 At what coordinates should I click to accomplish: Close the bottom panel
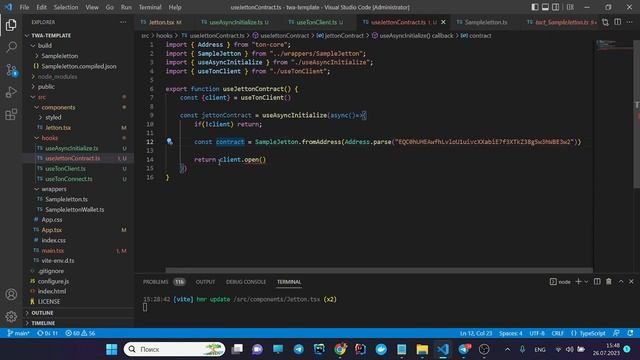(x=631, y=282)
